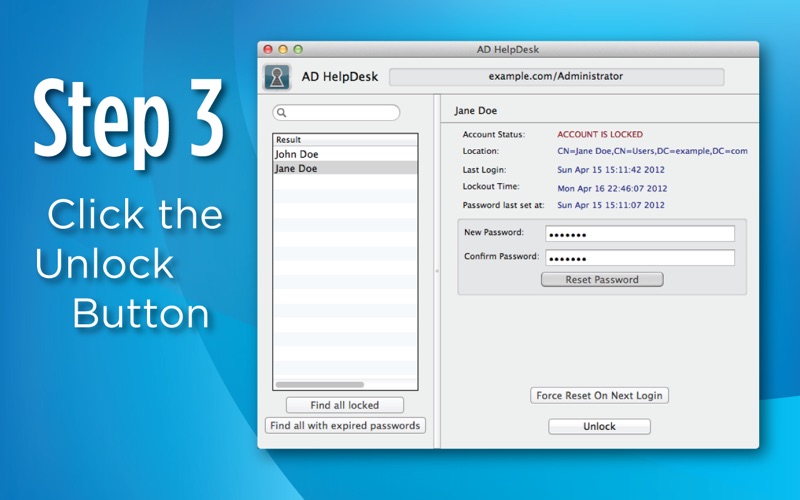Click the ACCOUNT IS LOCKED status text
The image size is (800, 500).
point(600,135)
